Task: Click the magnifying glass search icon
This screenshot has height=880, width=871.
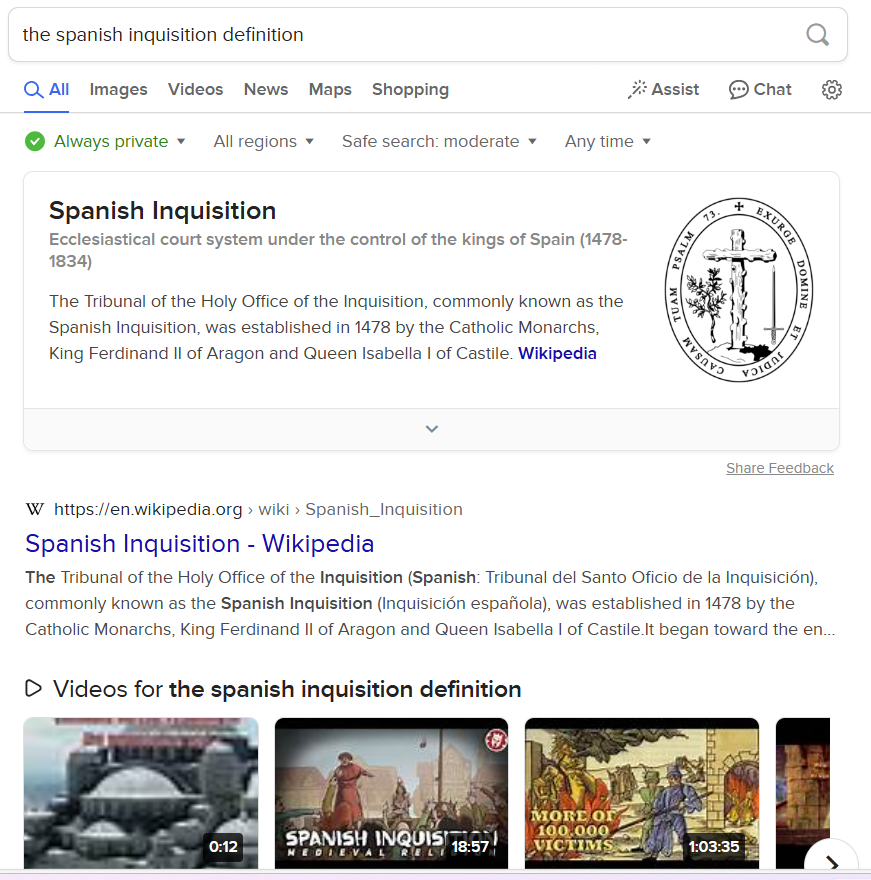Action: 817,35
